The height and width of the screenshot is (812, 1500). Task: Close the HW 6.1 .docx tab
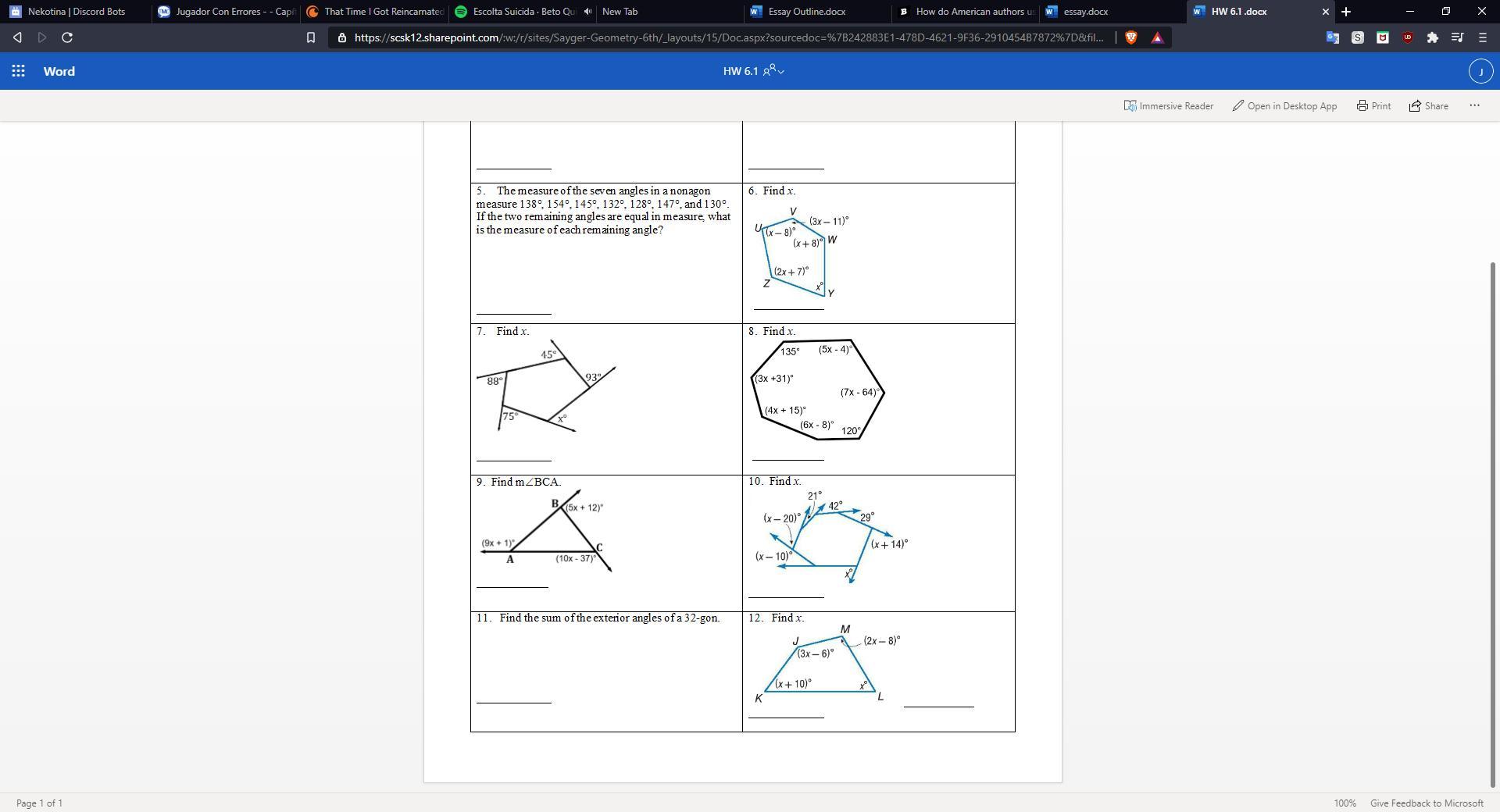pos(1325,12)
